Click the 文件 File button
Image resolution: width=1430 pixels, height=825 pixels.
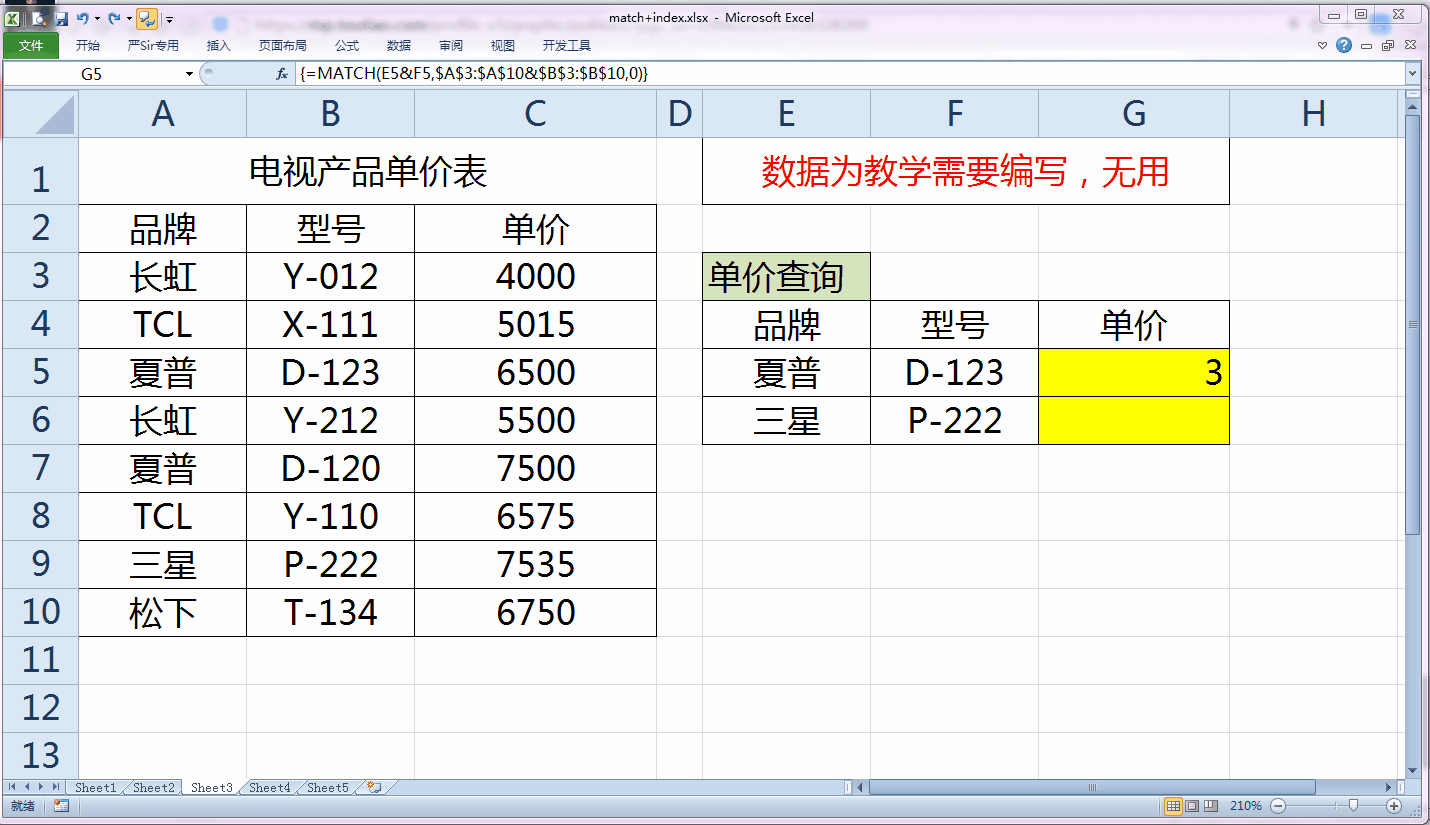[x=31, y=45]
